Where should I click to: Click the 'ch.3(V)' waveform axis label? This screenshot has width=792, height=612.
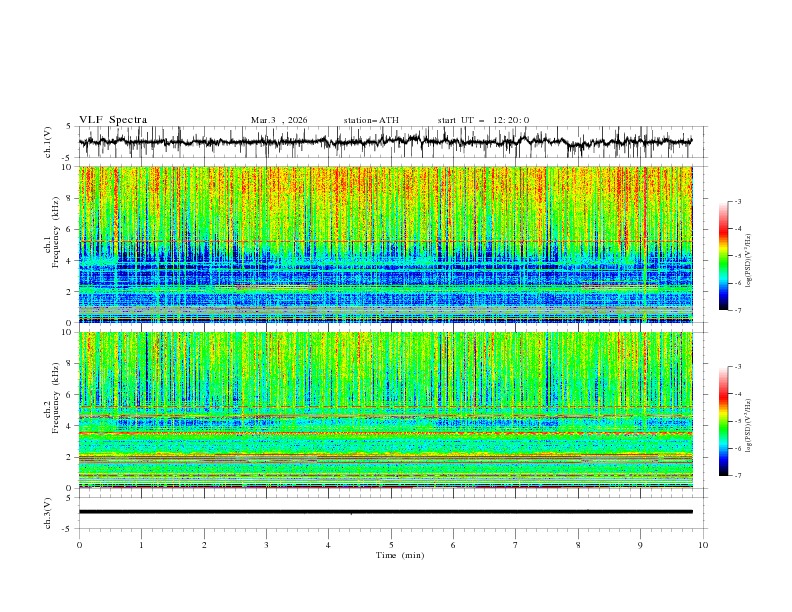pyautogui.click(x=48, y=513)
